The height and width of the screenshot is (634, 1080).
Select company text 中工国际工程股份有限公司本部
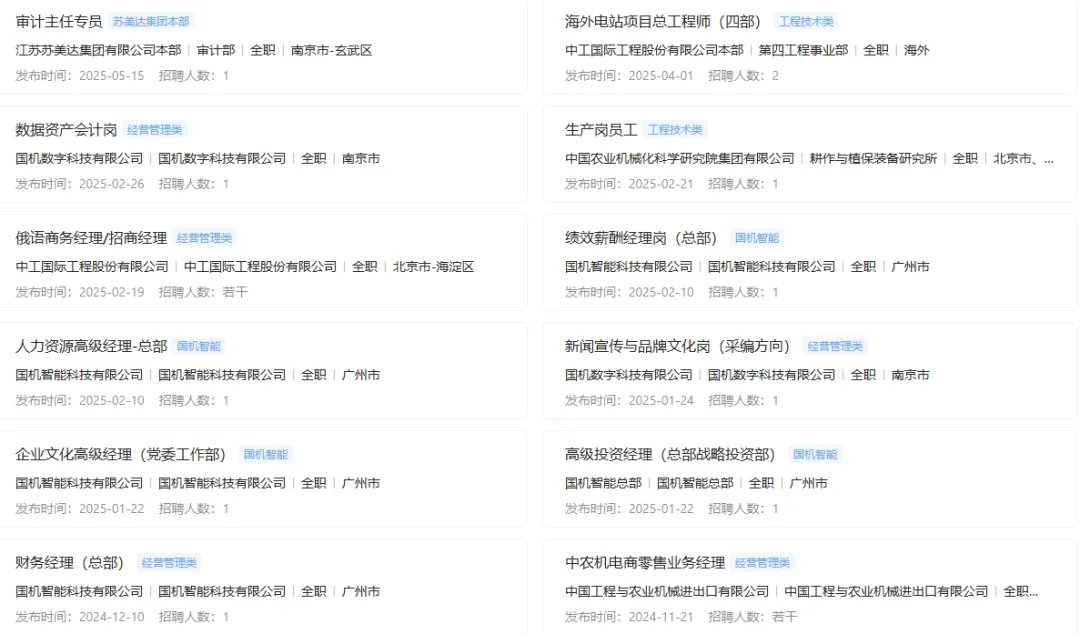pos(654,50)
